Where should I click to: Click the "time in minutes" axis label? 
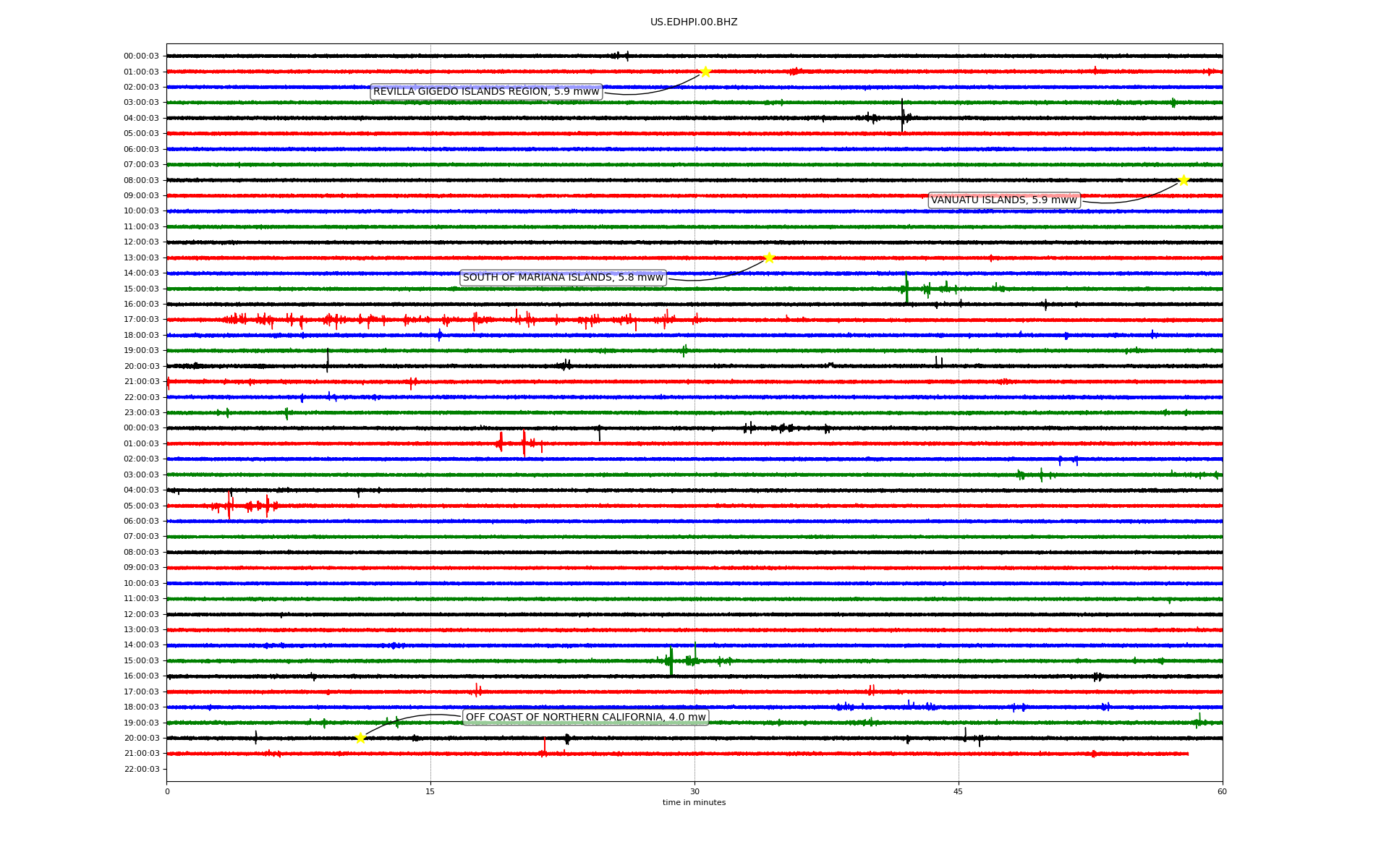pos(694,803)
